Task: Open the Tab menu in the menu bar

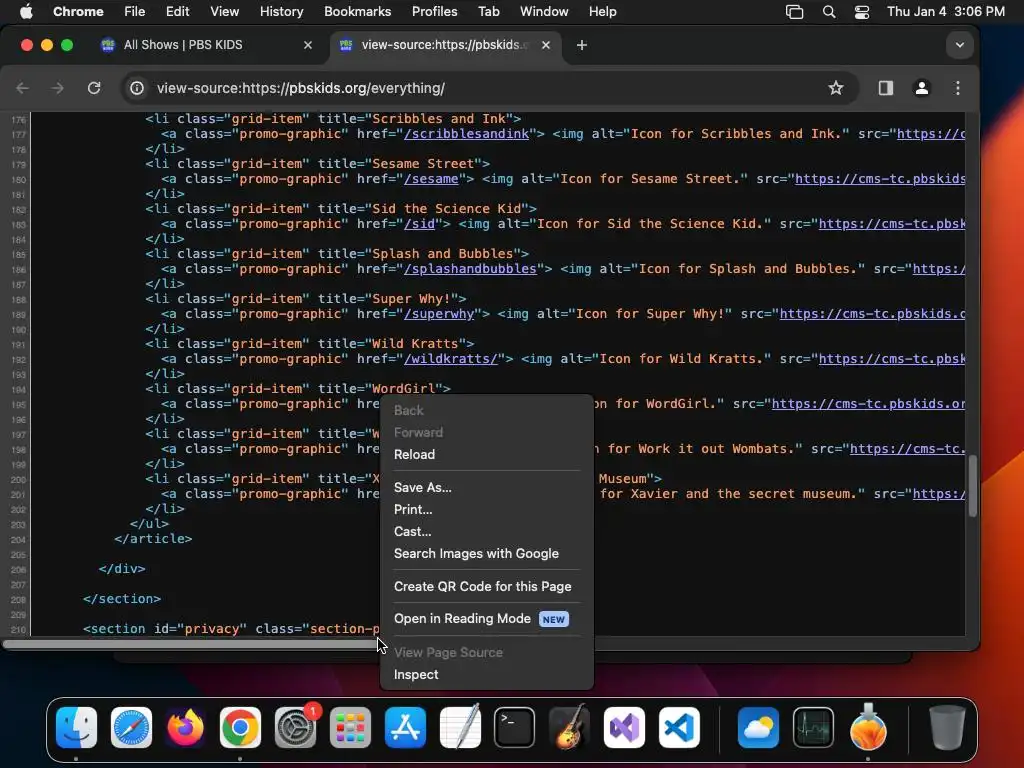Action: 488,12
